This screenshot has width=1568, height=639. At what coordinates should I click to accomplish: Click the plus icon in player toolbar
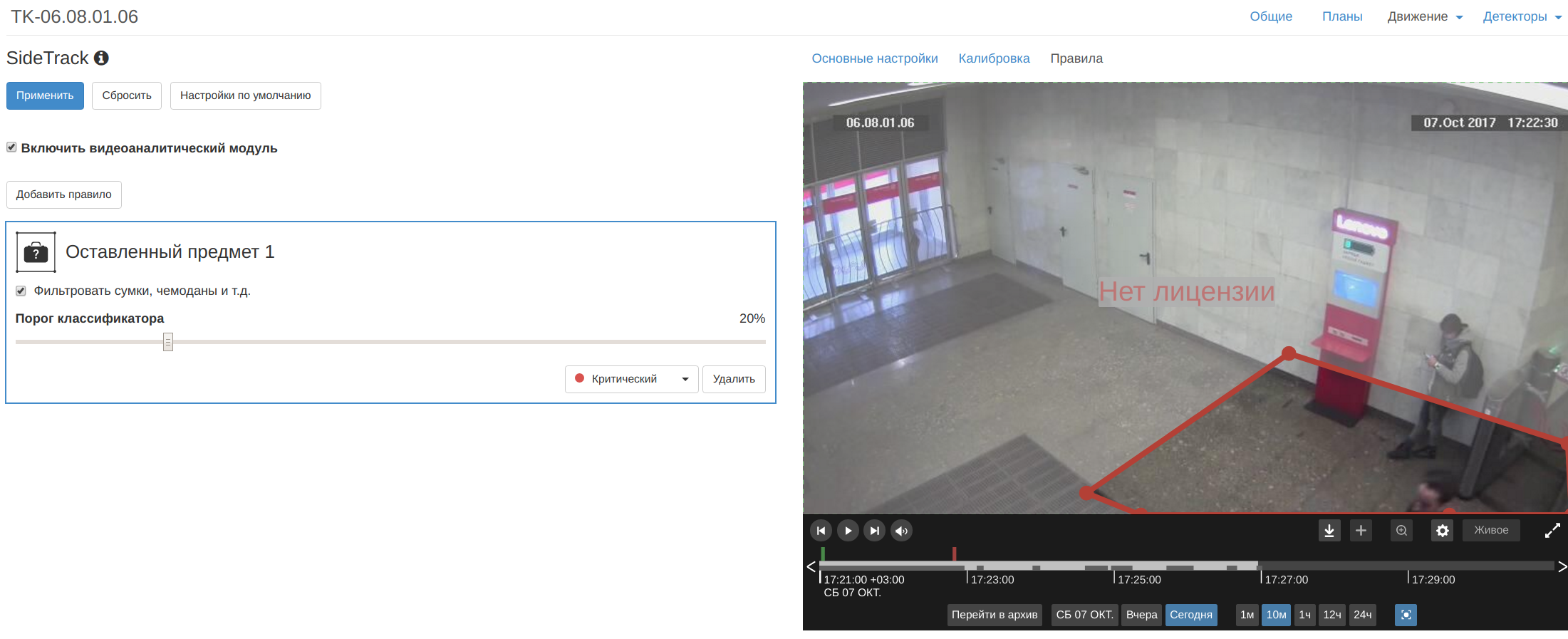tap(1361, 531)
